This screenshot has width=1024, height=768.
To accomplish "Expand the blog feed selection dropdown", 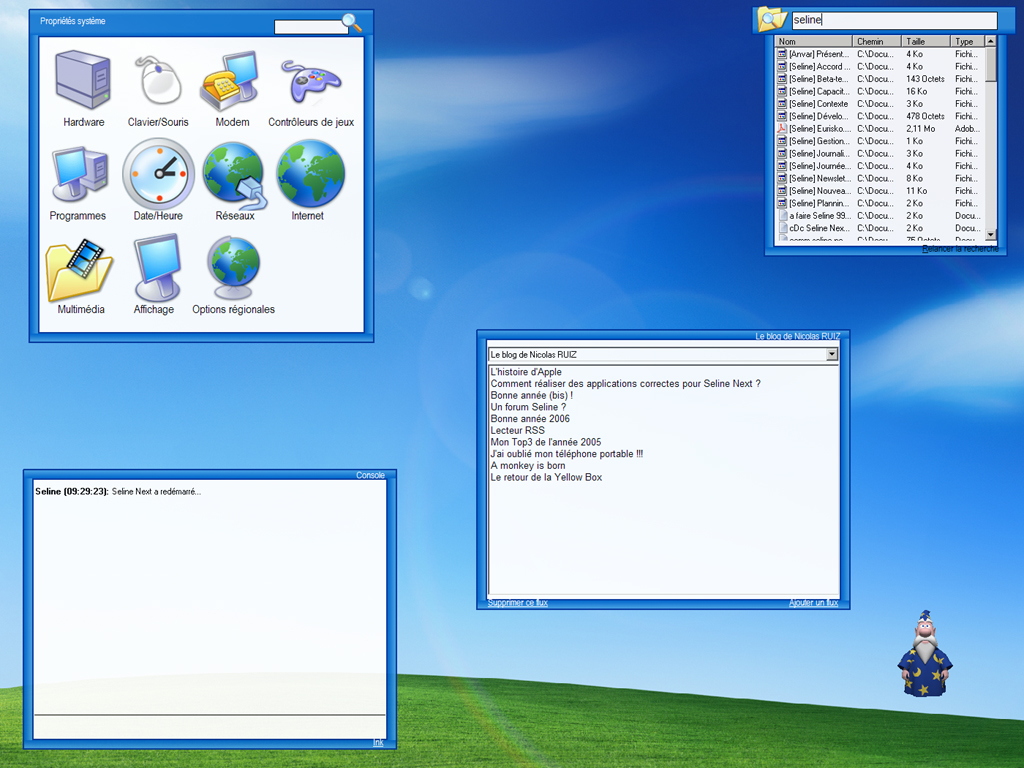I will [x=831, y=354].
